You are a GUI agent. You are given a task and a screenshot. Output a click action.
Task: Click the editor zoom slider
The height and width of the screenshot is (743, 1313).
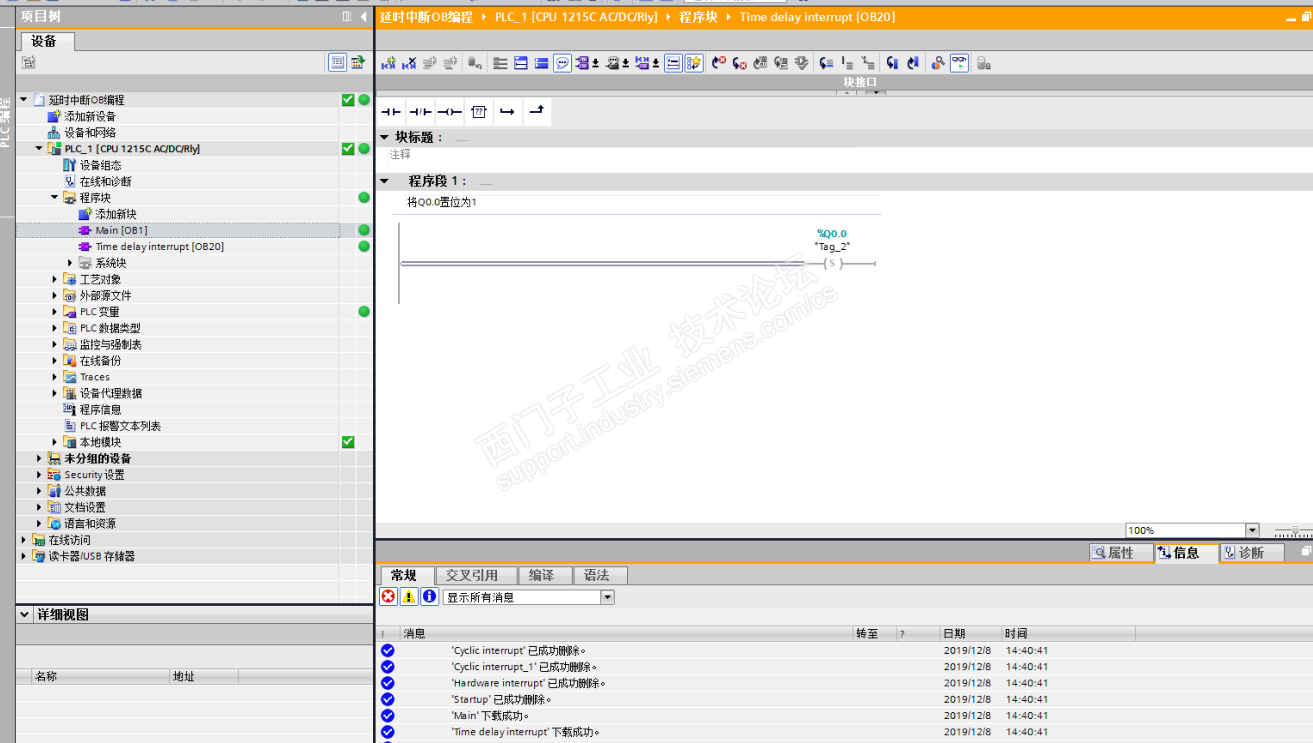pos(1293,531)
